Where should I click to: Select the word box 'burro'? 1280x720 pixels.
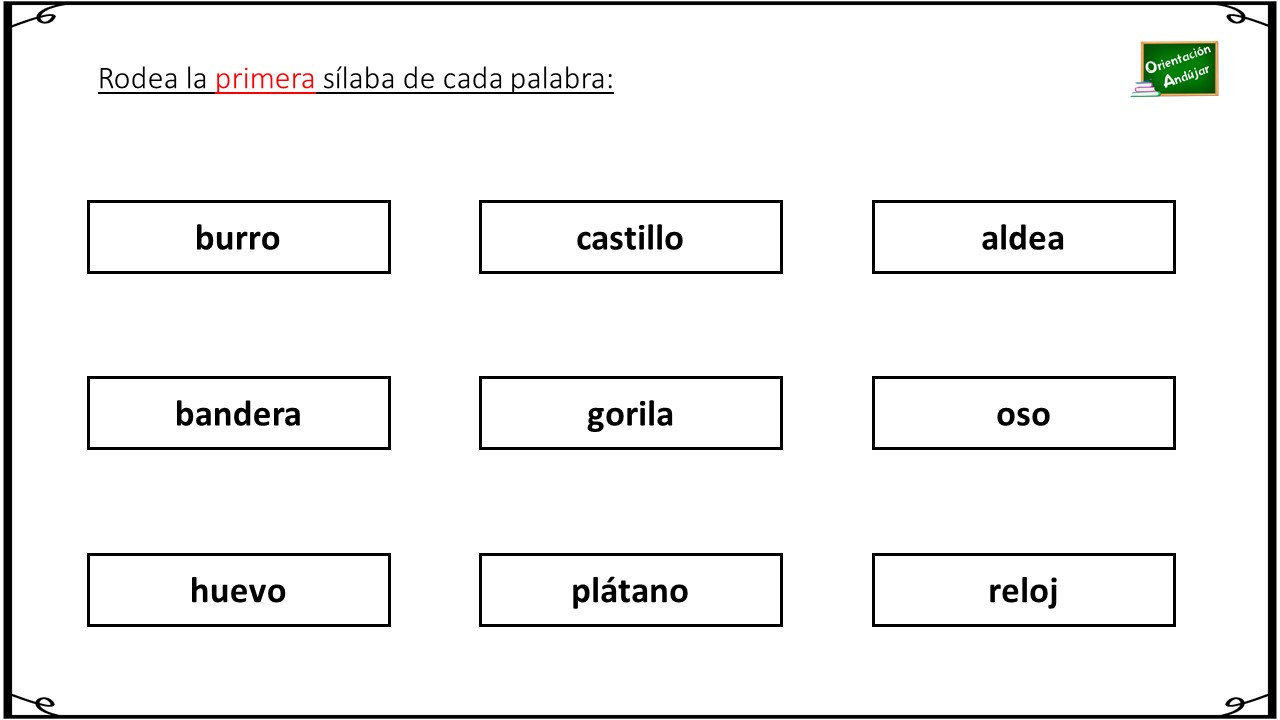coord(238,237)
